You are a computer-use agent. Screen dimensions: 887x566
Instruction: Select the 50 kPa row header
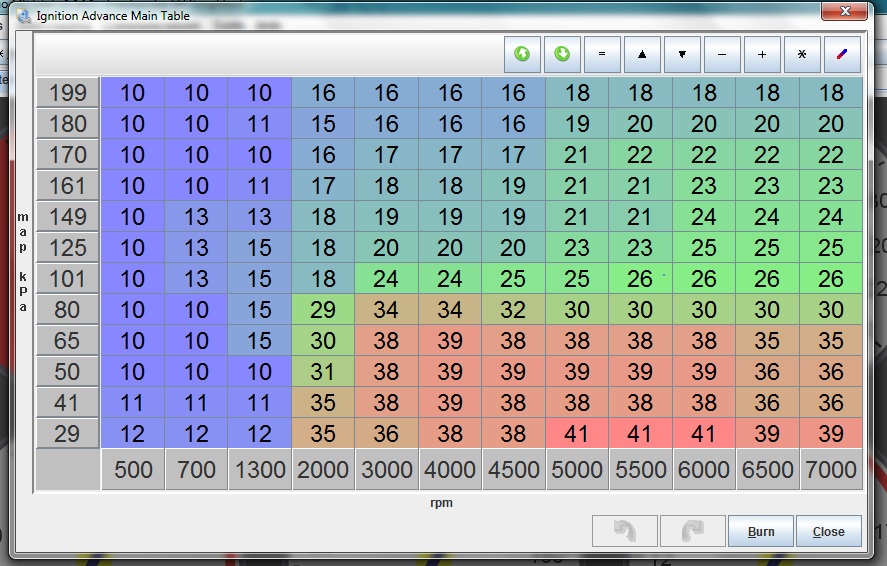pyautogui.click(x=68, y=371)
